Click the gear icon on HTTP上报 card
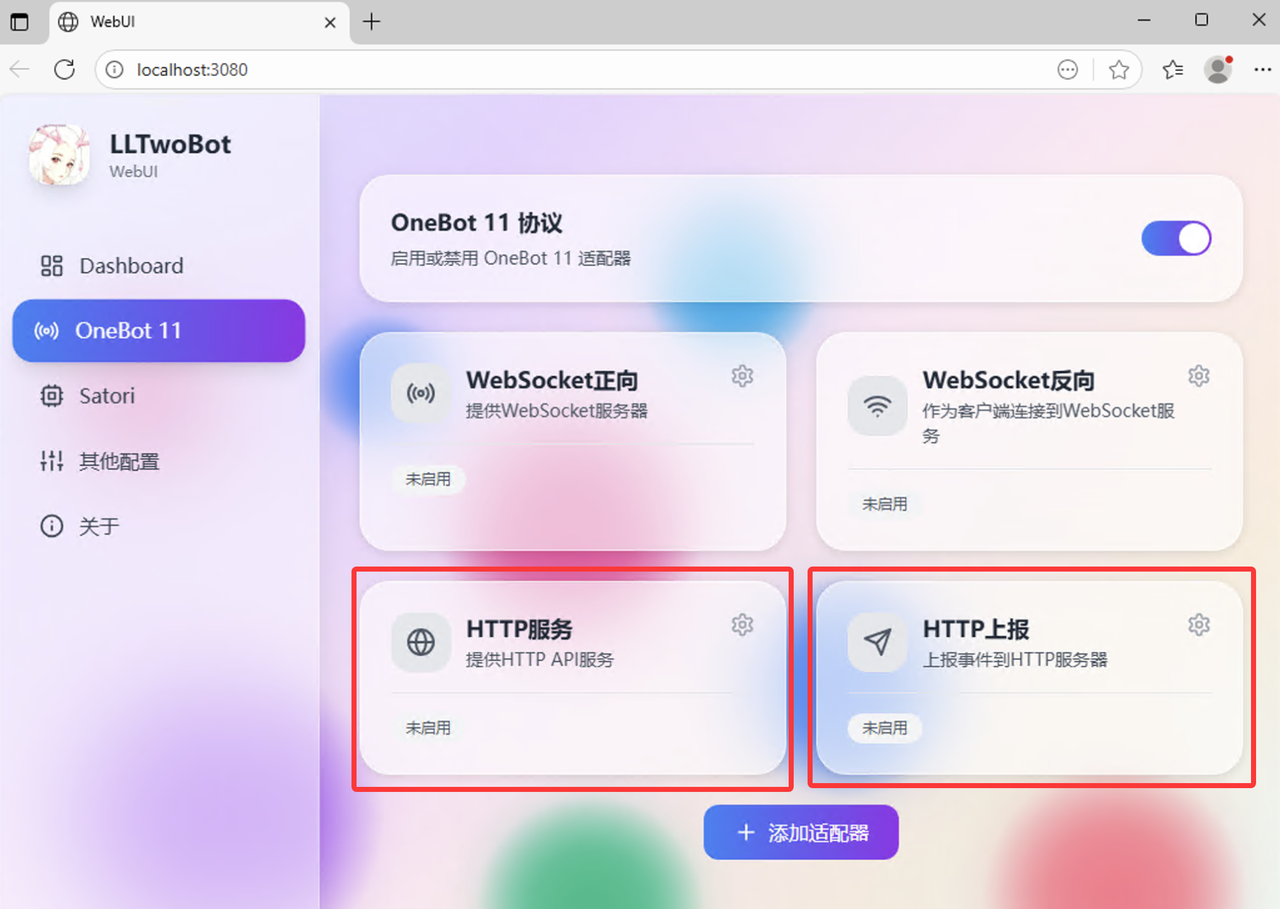This screenshot has width=1280, height=909. tap(1198, 625)
